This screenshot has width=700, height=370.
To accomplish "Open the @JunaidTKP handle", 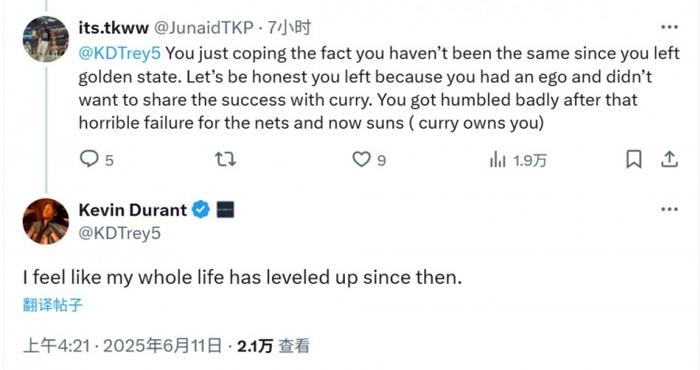I will pos(204,28).
